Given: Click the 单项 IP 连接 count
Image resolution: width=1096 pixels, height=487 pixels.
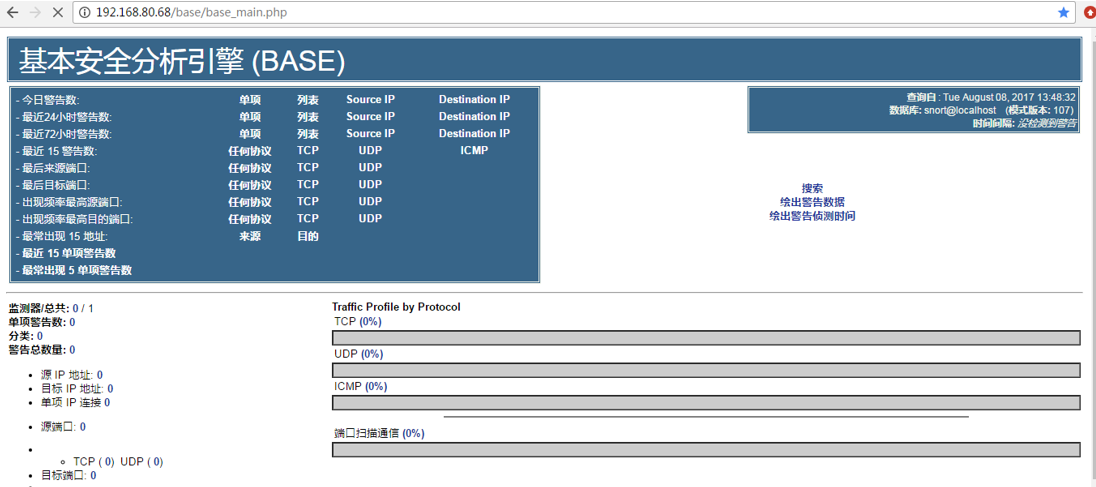Looking at the screenshot, I should [106, 402].
